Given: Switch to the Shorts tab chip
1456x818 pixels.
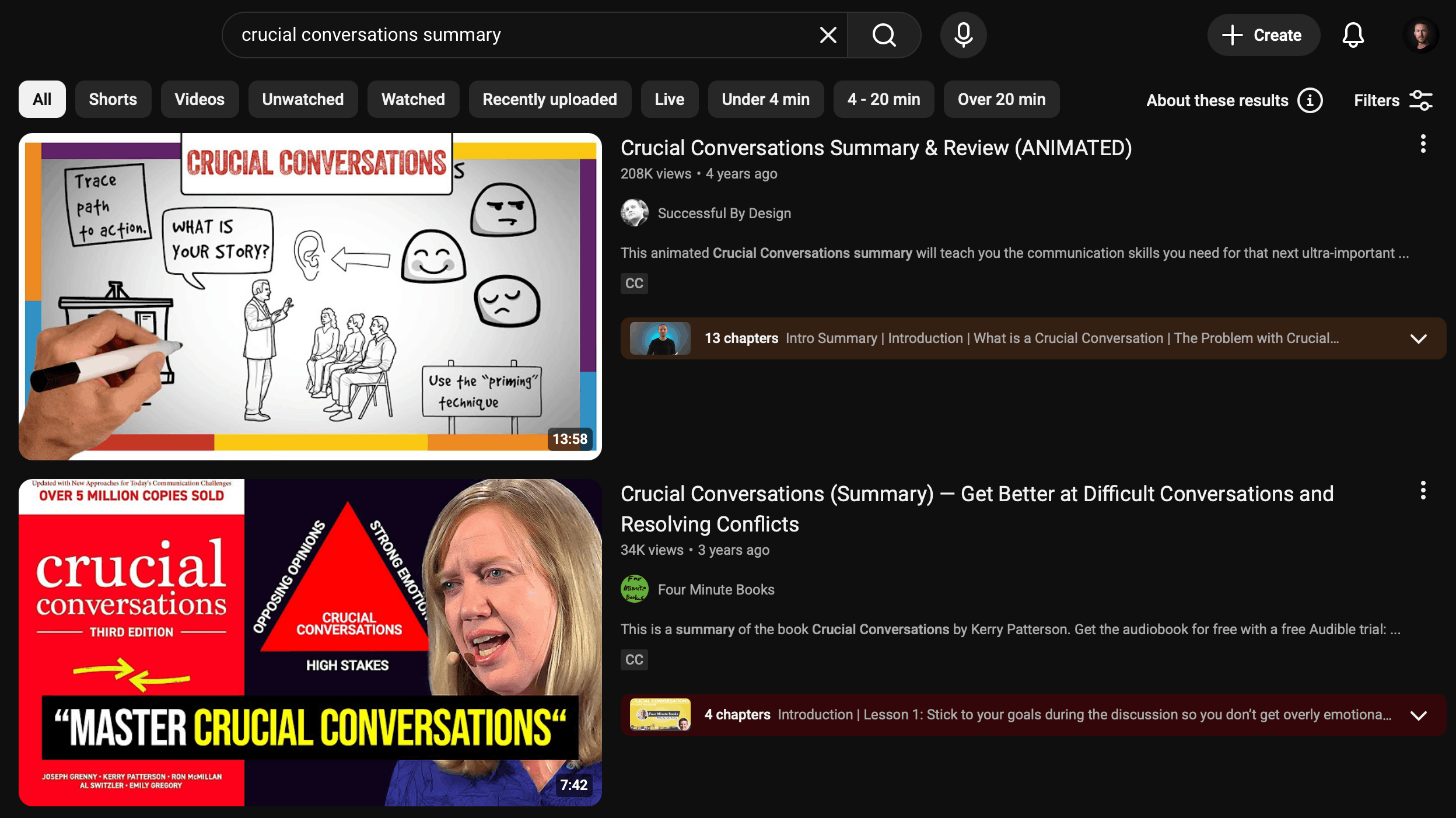Looking at the screenshot, I should [x=113, y=99].
